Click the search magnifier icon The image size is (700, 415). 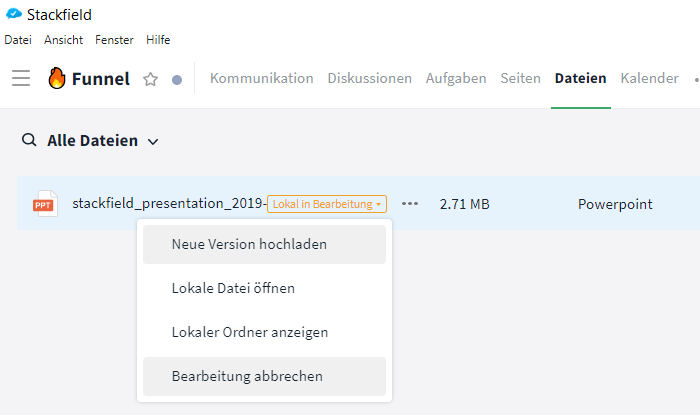coord(29,140)
